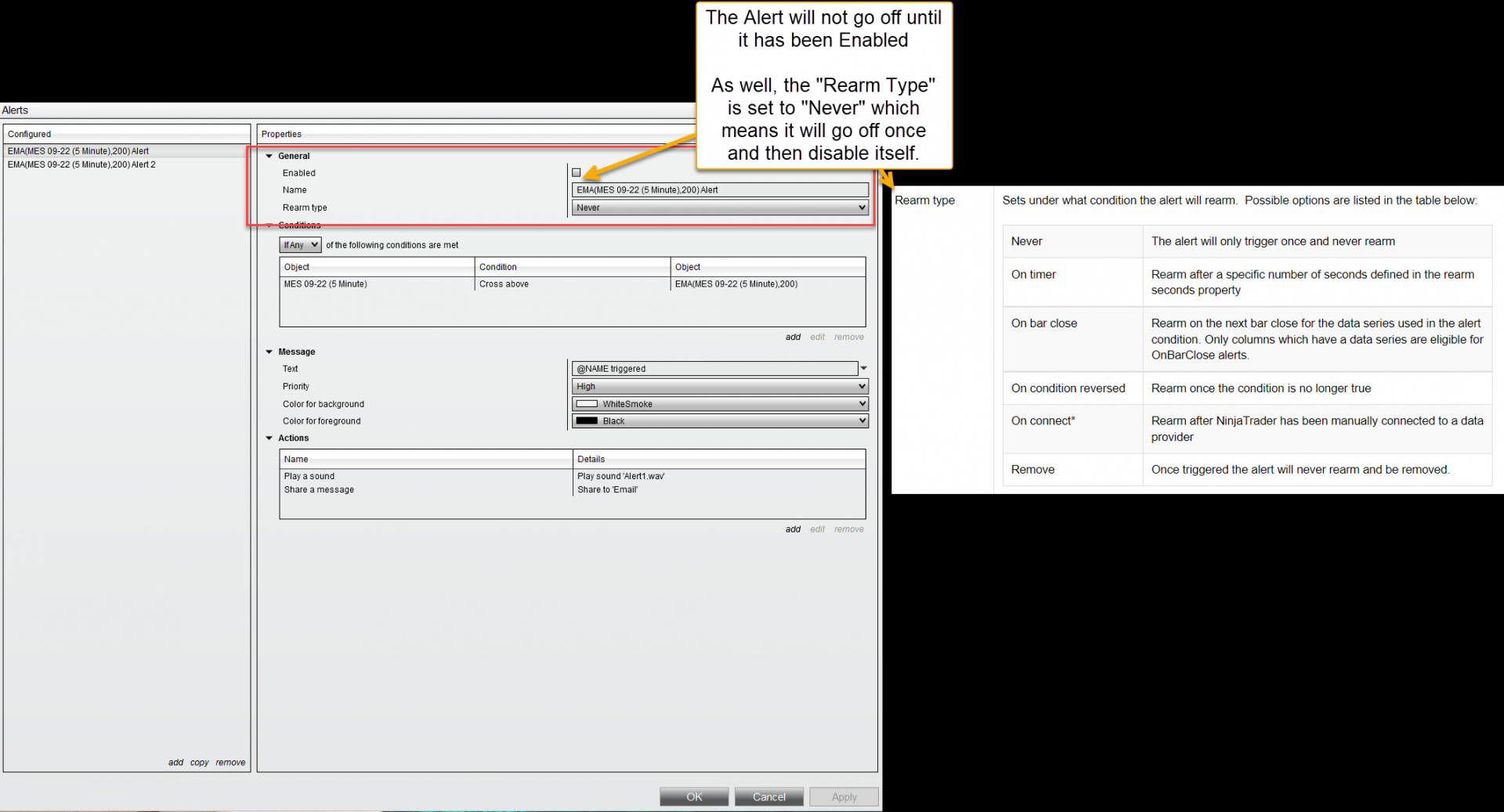
Task: Select the Share a message action row
Action: [x=573, y=489]
